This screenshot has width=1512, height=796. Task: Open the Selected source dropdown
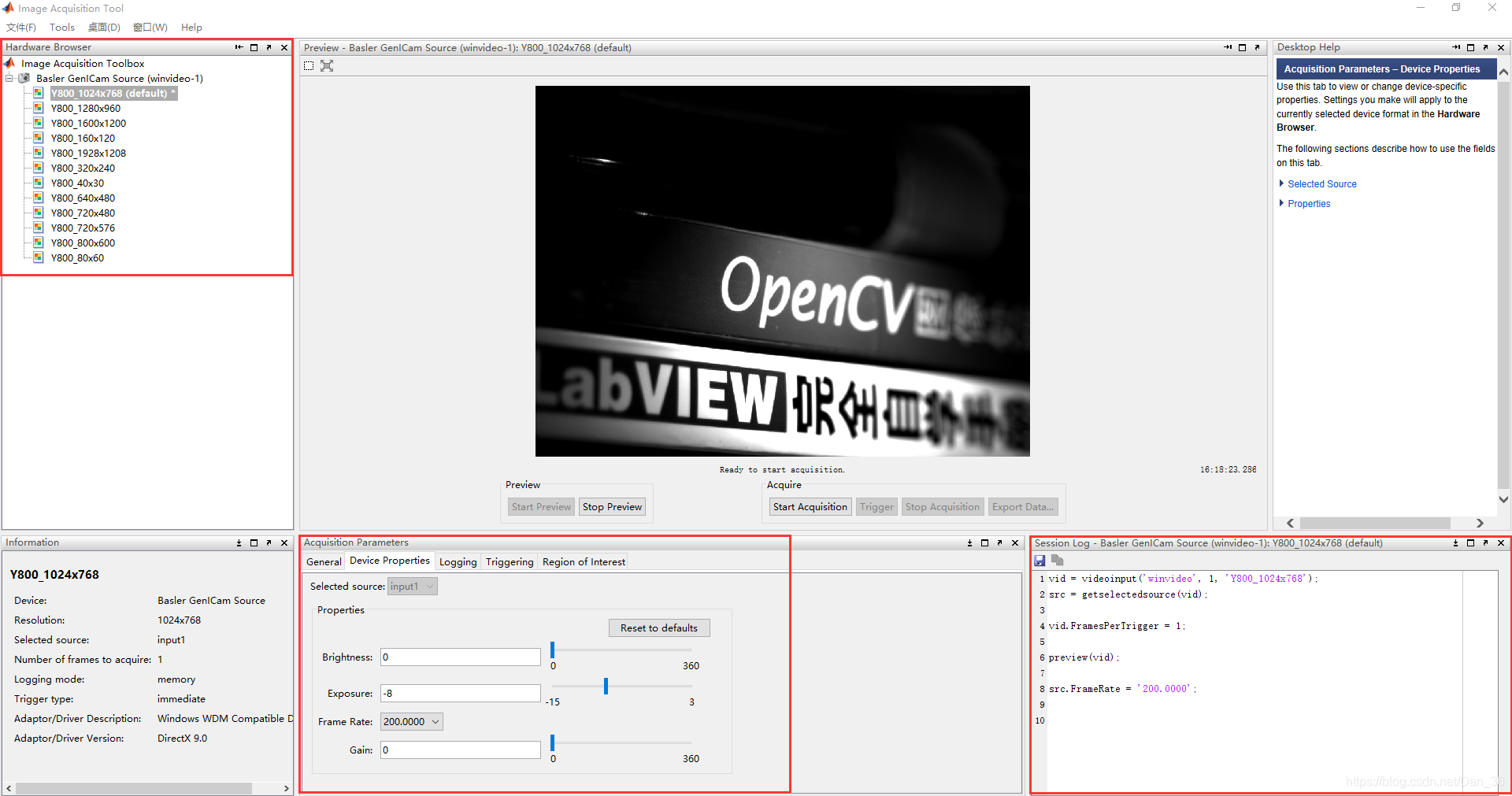[x=413, y=587]
